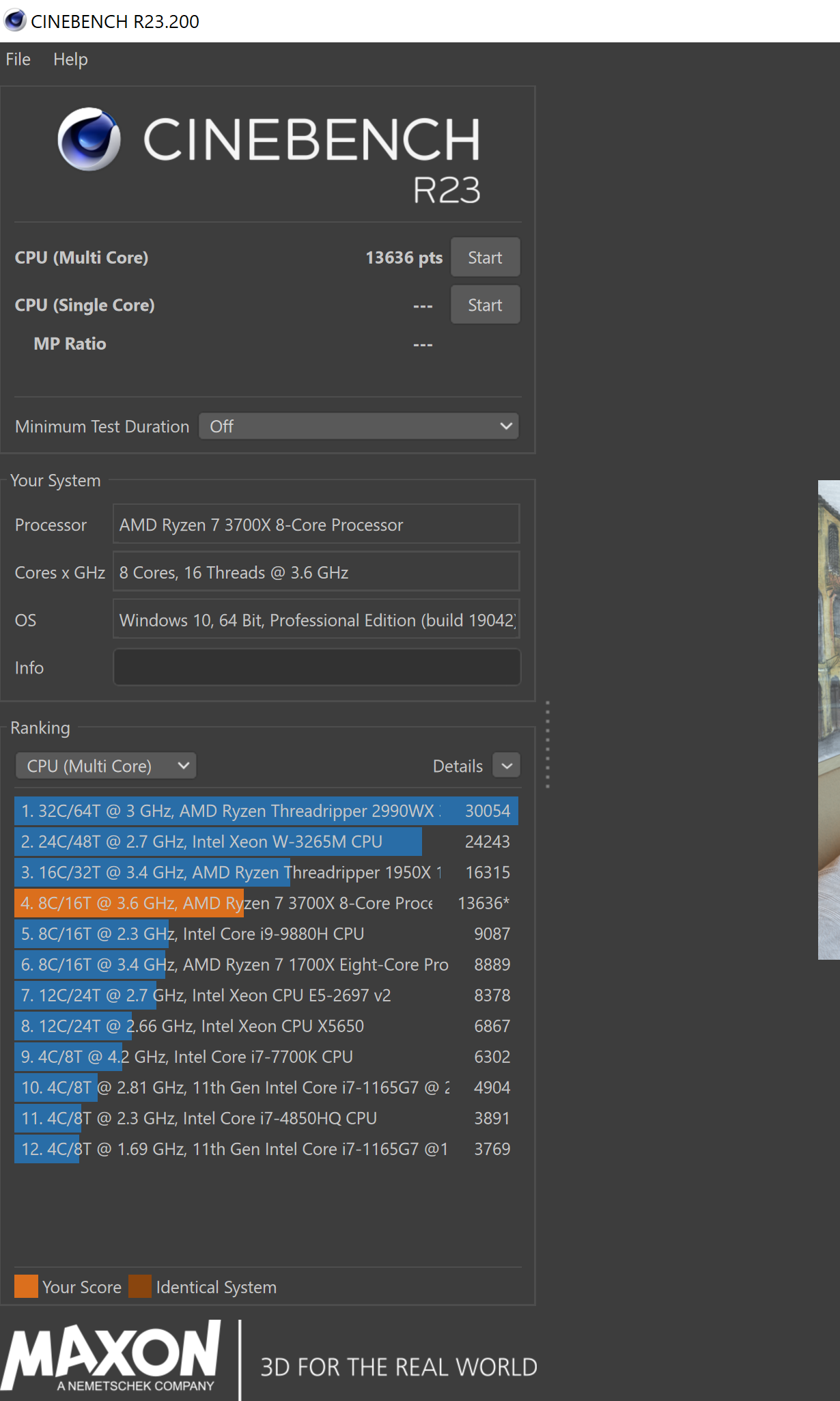This screenshot has width=840, height=1401.
Task: Open the Minimum Test Duration dropdown
Action: pos(359,426)
